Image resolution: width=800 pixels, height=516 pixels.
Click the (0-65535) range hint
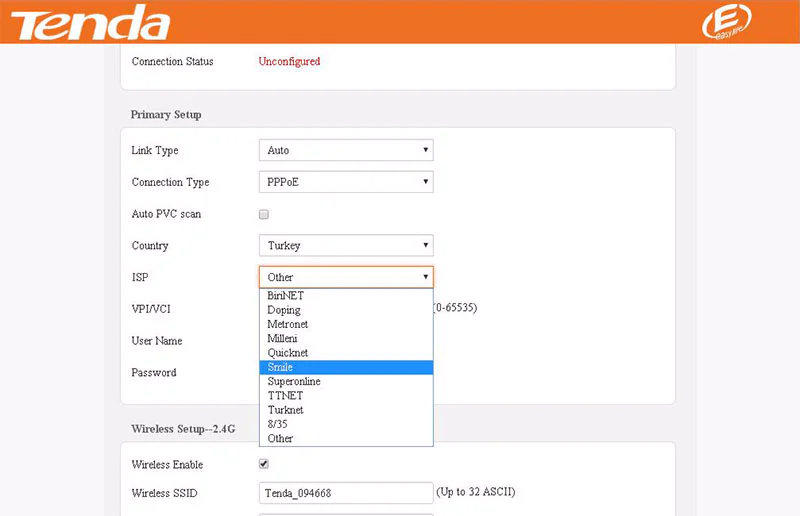(x=455, y=308)
